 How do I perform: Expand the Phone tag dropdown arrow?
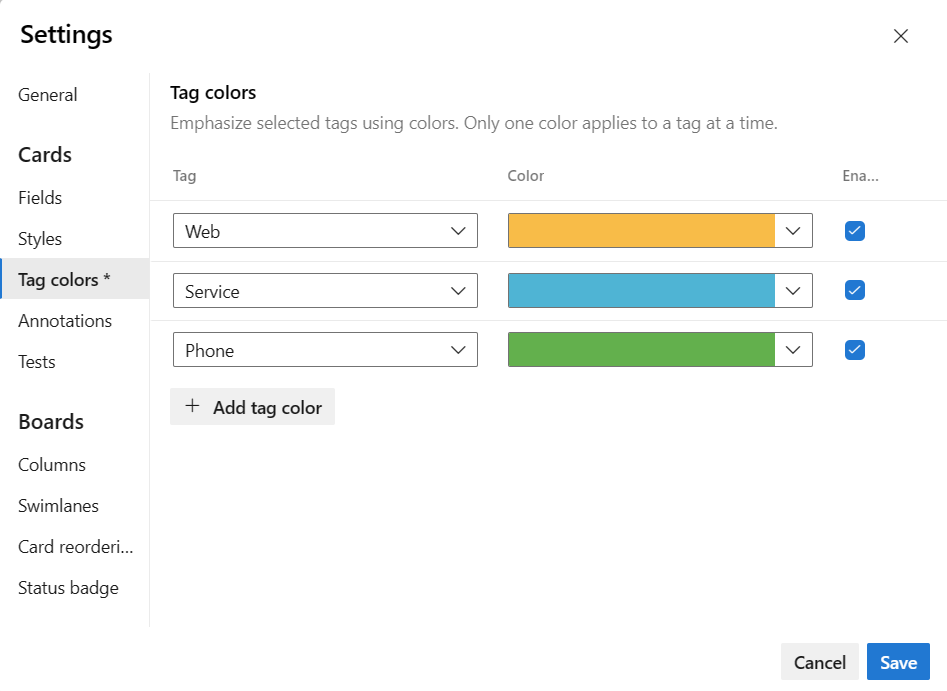click(x=458, y=350)
